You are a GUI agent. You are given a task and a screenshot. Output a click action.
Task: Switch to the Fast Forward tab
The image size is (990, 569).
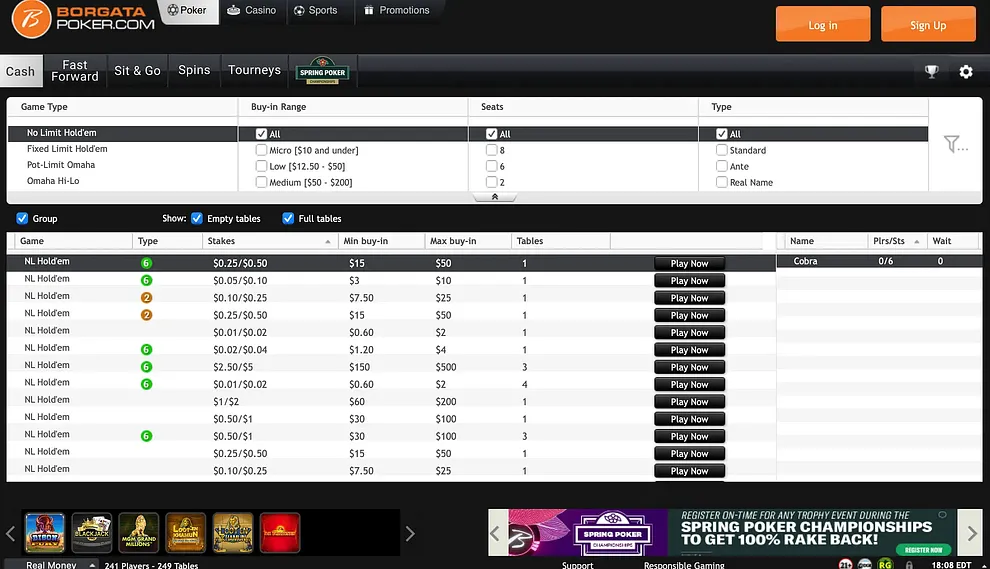(75, 71)
